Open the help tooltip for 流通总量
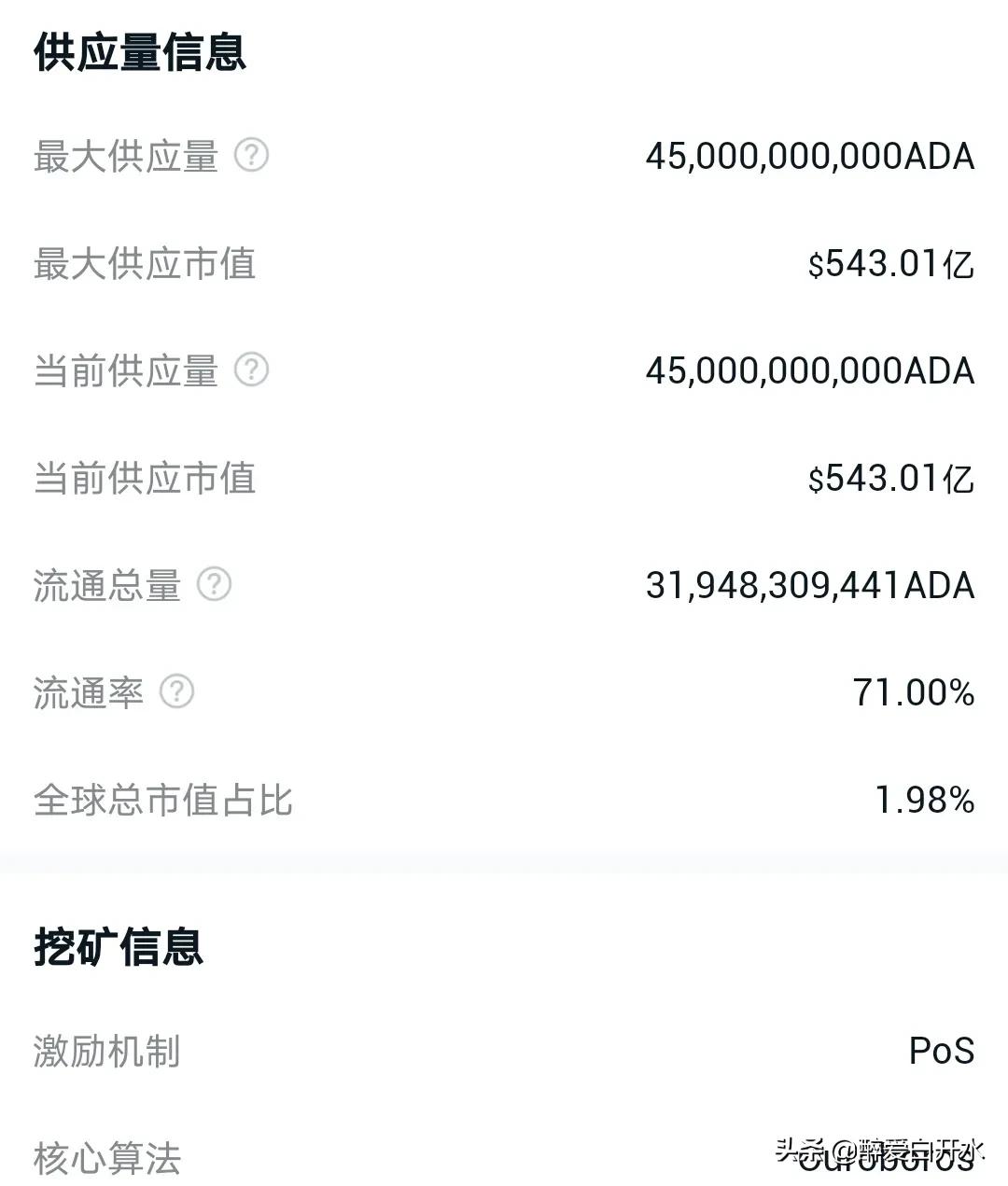This screenshot has width=1008, height=1186. click(214, 584)
